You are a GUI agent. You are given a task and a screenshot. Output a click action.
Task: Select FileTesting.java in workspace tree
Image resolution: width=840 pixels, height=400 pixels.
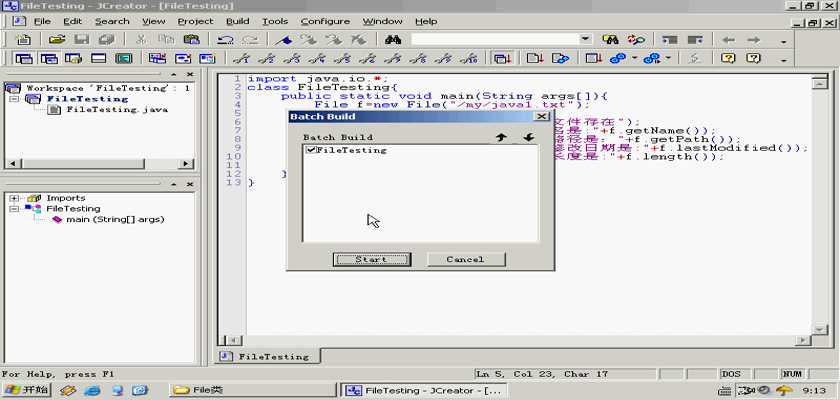[x=117, y=109]
